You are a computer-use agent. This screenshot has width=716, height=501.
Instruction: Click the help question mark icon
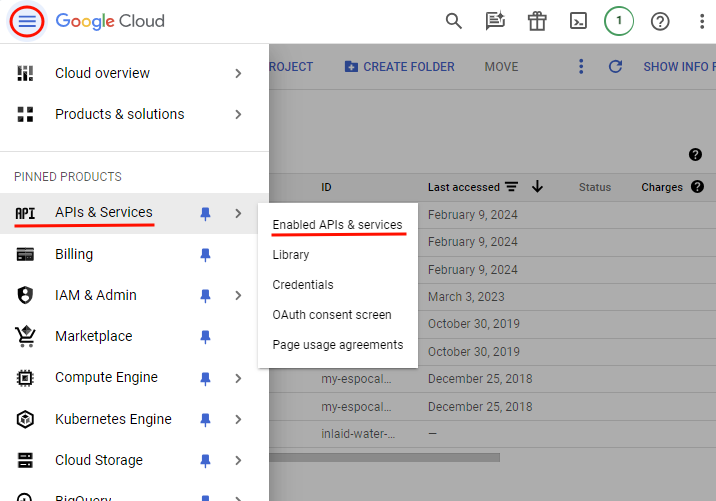pyautogui.click(x=660, y=21)
